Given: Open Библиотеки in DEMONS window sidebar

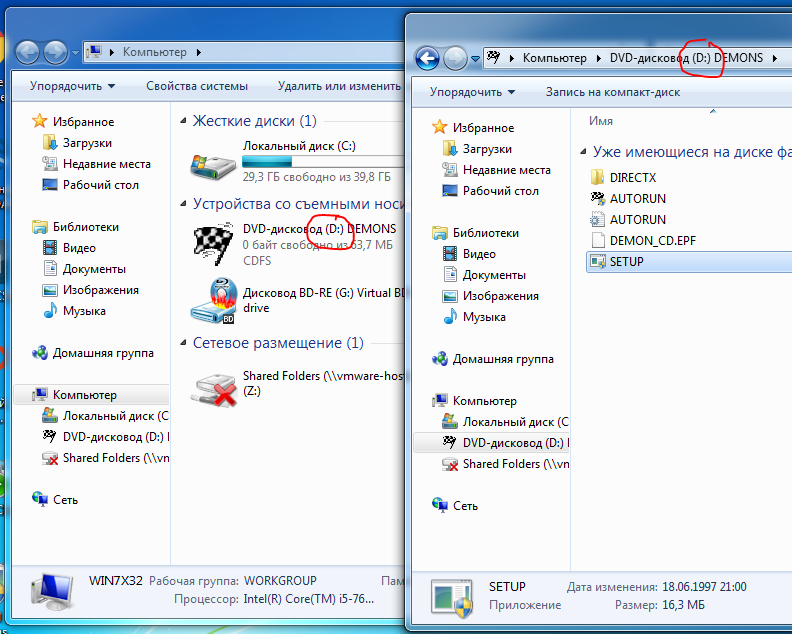Looking at the screenshot, I should 486,233.
